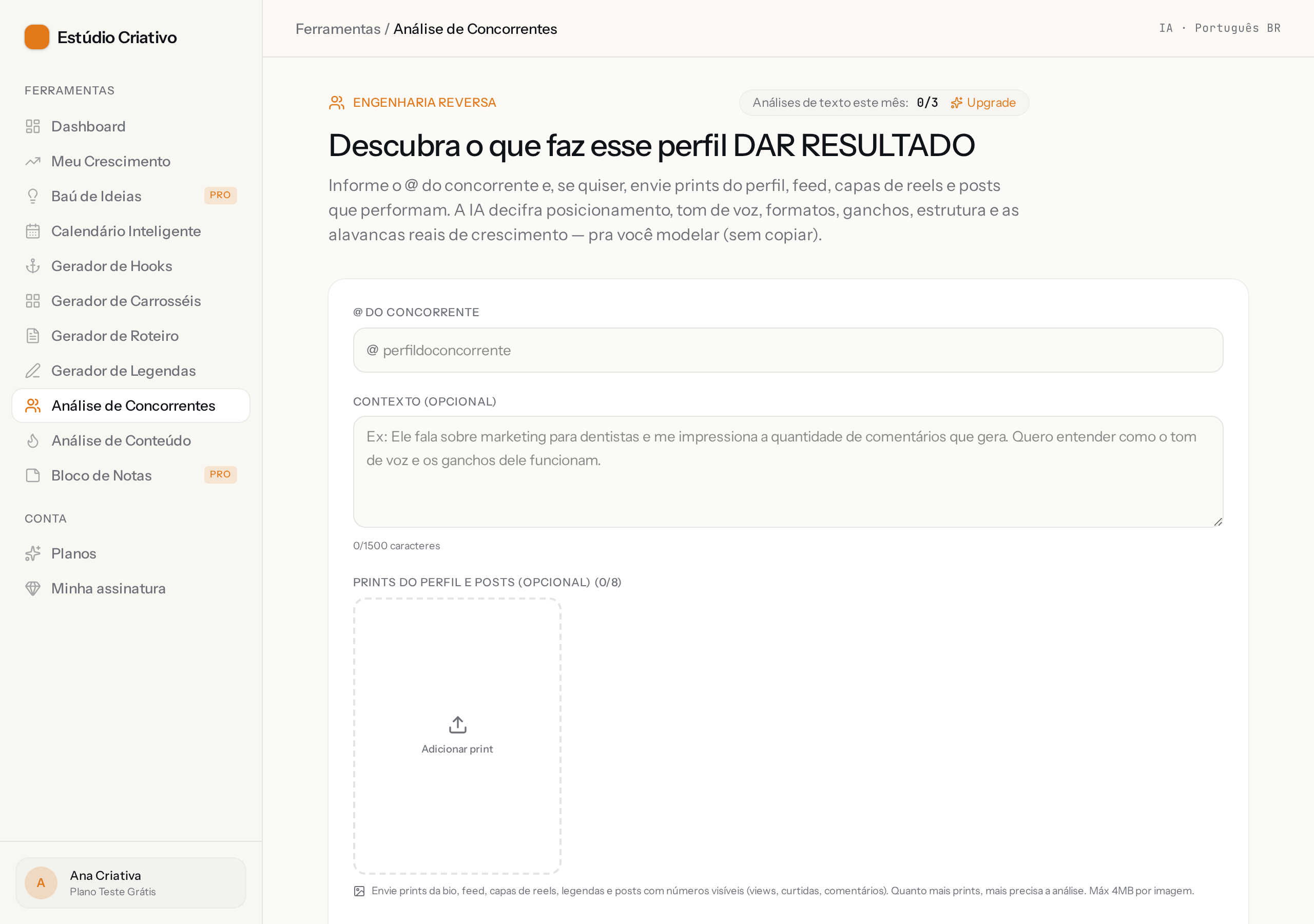Screen dimensions: 1314x924
Task: Click the Plano Teste Grátis text
Action: [x=113, y=892]
